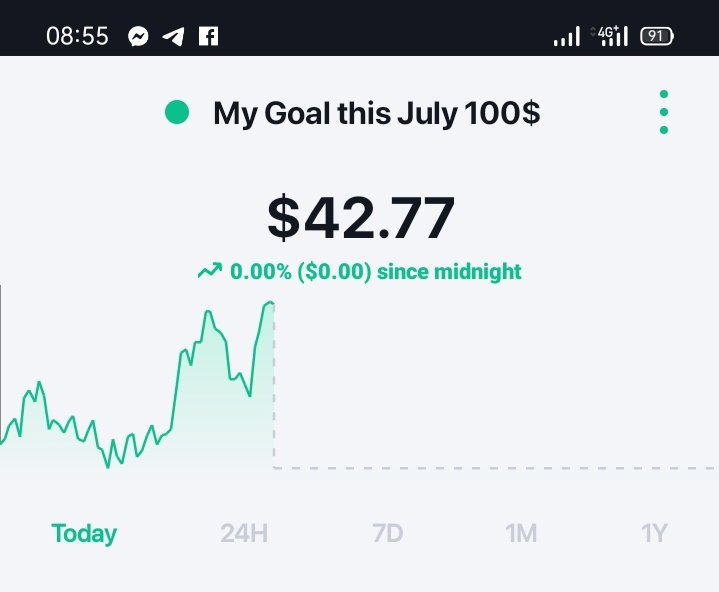Open the three-dot overflow menu
Screen dimensions: 719x592
point(664,112)
